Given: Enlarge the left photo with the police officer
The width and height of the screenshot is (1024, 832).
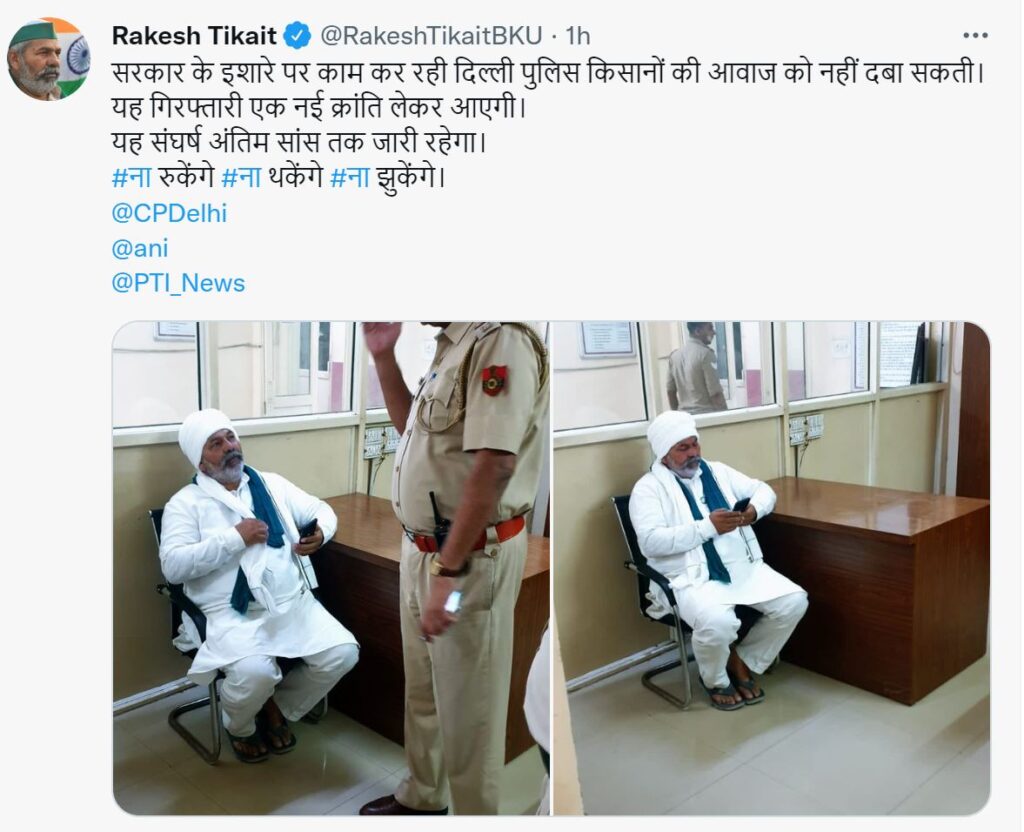Looking at the screenshot, I should pyautogui.click(x=331, y=568).
